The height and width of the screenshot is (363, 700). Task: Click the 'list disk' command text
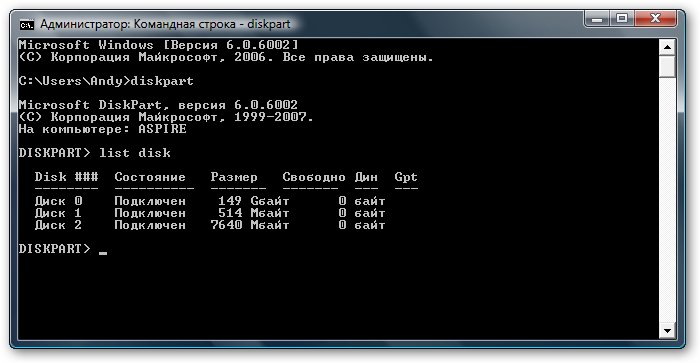click(x=135, y=153)
